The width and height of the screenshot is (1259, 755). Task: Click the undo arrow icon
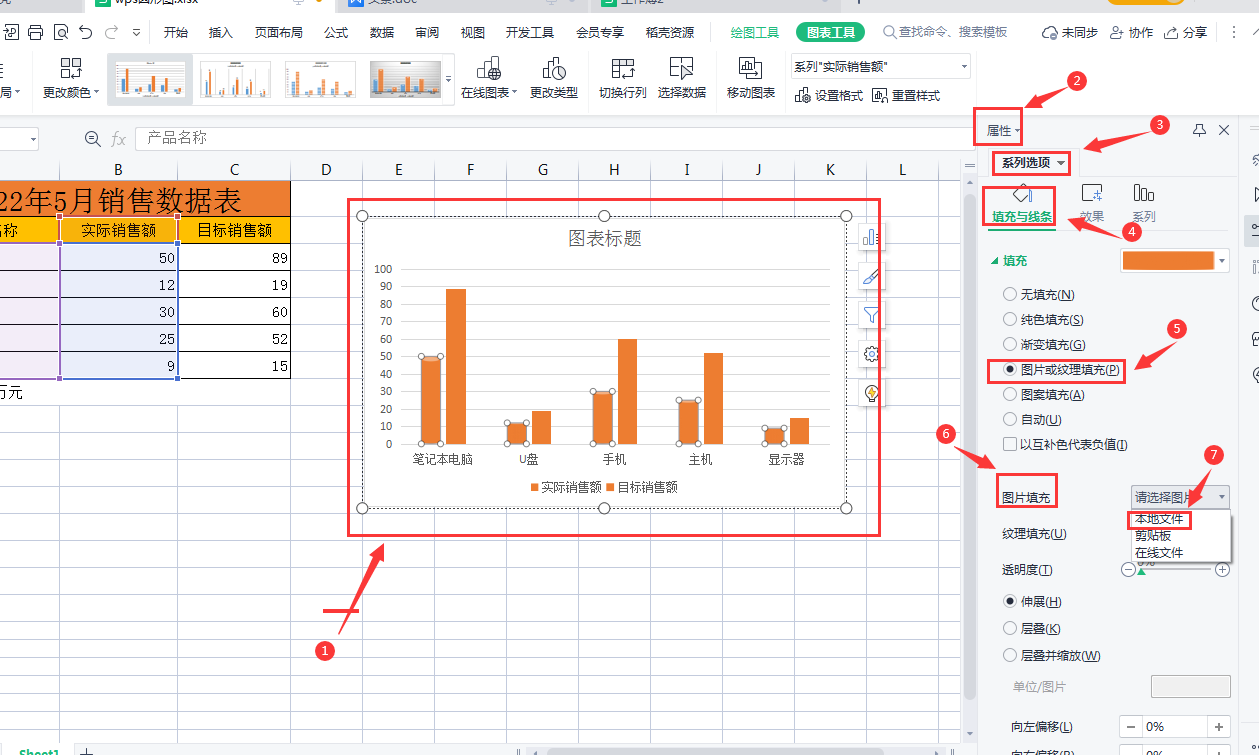[x=86, y=33]
